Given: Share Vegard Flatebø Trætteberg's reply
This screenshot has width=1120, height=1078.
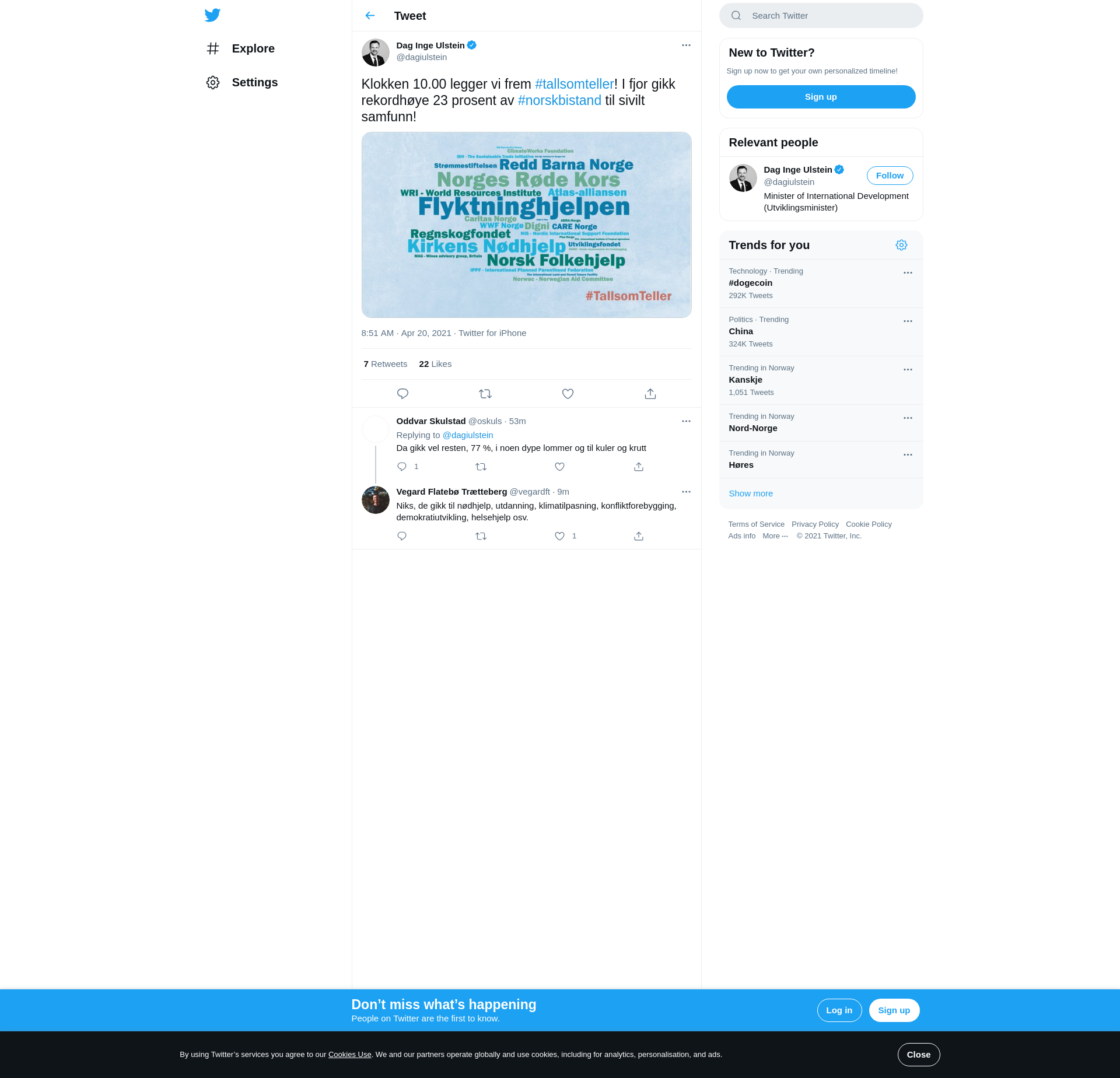Looking at the screenshot, I should point(639,536).
